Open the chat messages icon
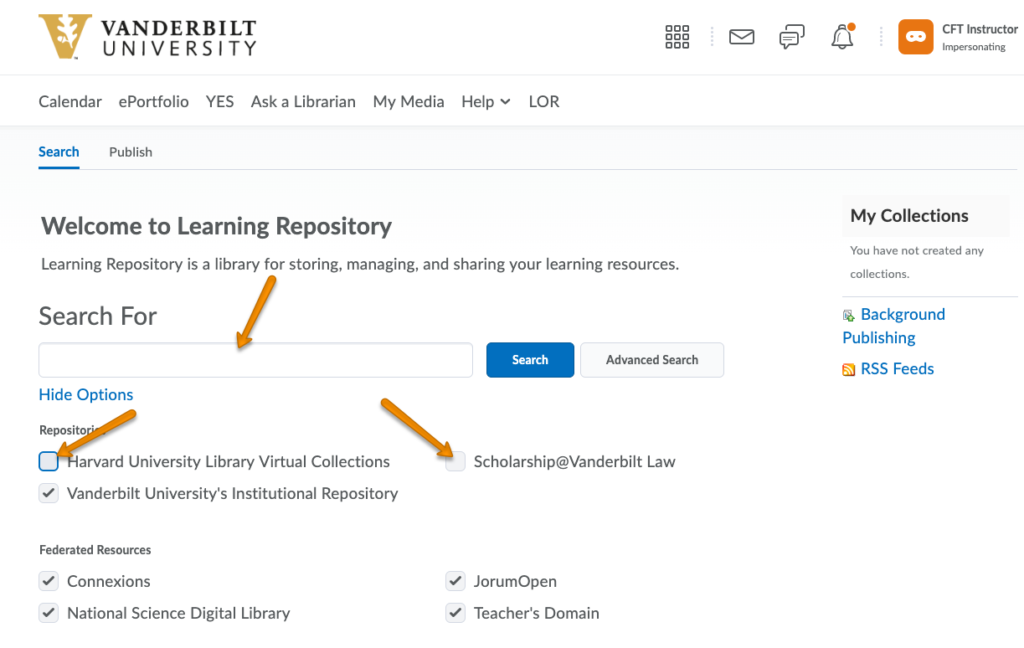Viewport: 1024px width, 648px height. [791, 37]
